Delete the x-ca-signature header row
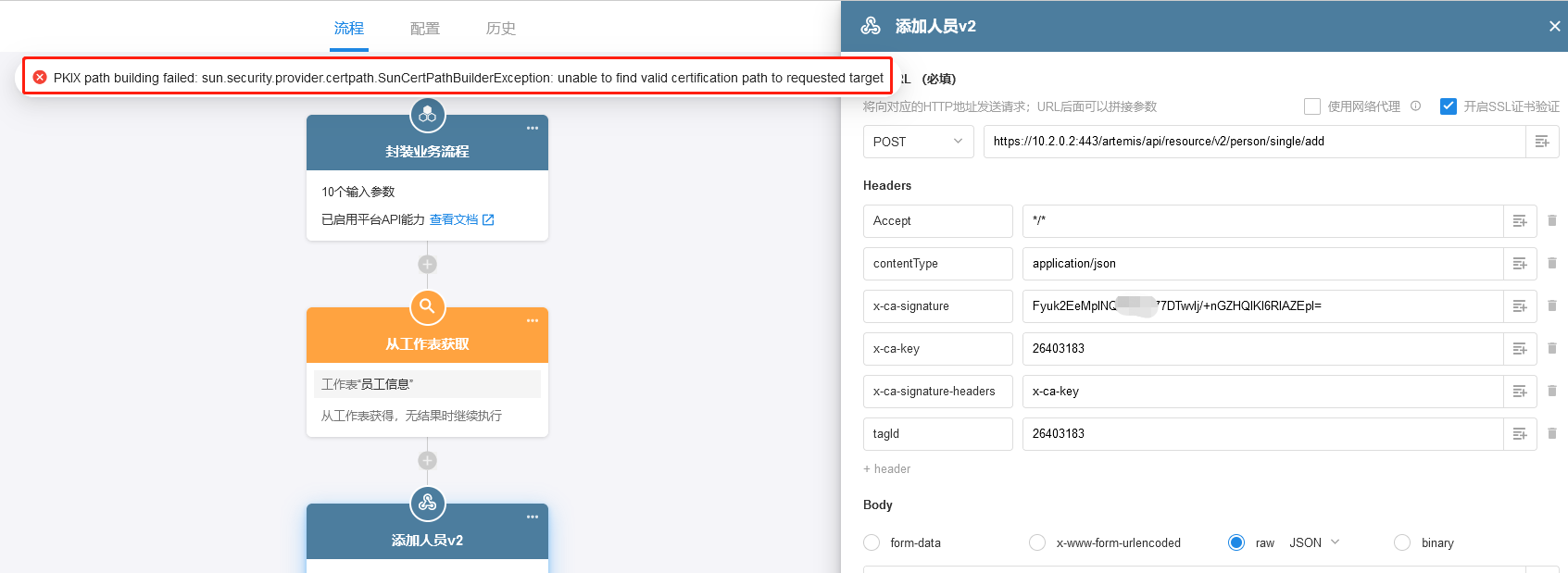This screenshot has height=573, width=1568. click(x=1552, y=305)
